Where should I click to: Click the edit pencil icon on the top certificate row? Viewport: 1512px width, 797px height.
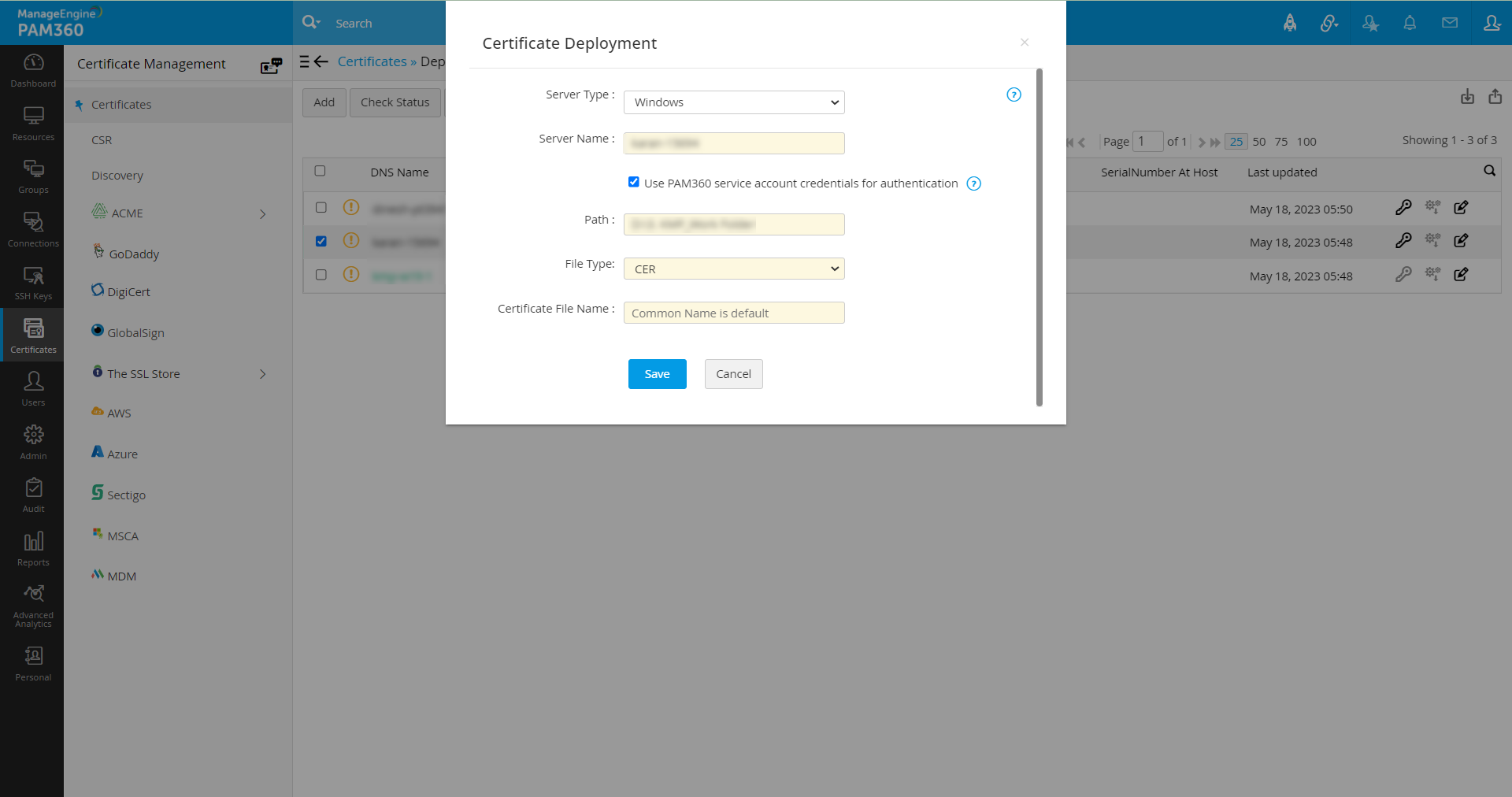(1462, 207)
